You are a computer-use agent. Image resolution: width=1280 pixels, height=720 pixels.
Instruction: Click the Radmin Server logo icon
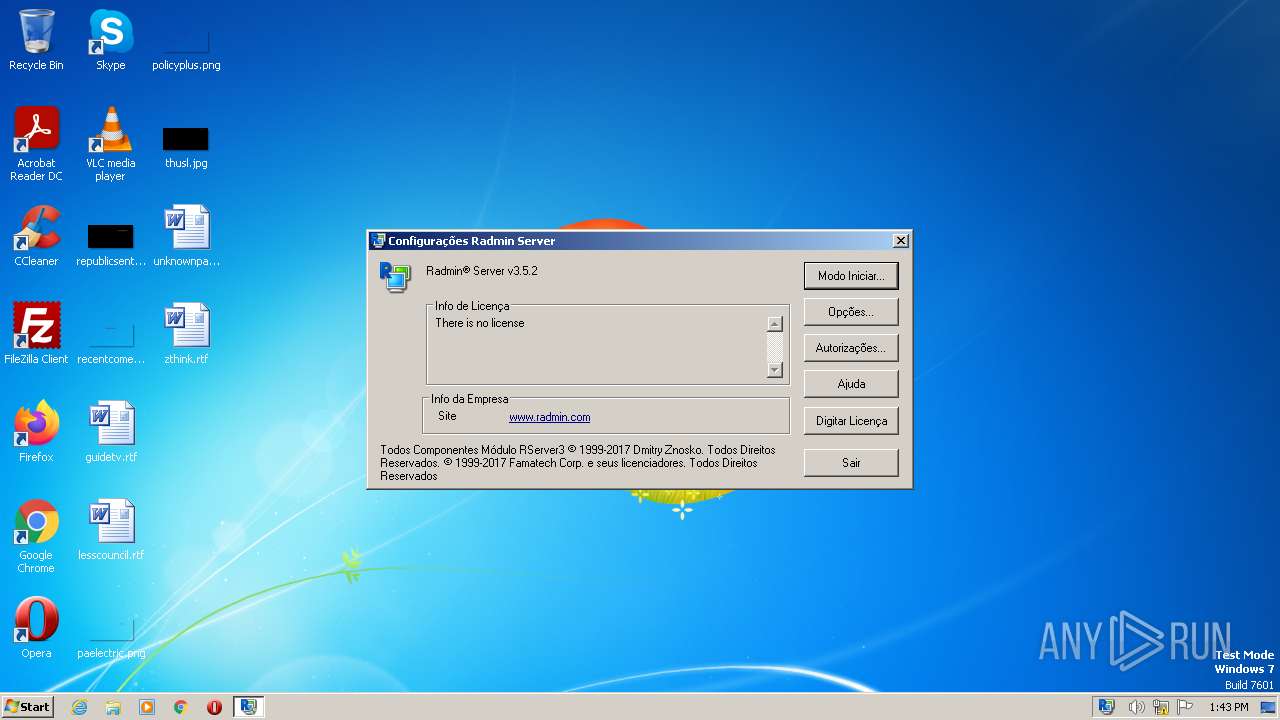tap(395, 276)
